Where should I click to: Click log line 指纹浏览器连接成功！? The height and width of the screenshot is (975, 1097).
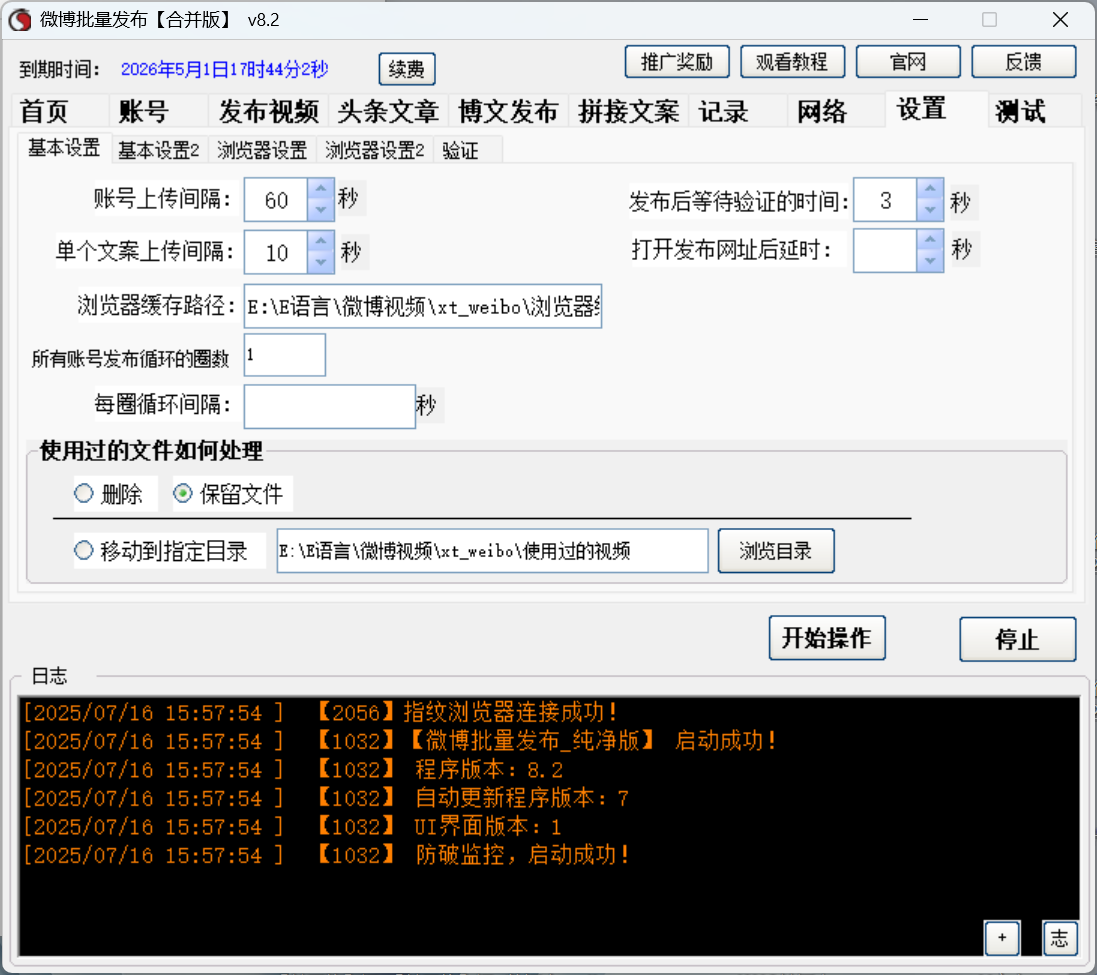(511, 712)
